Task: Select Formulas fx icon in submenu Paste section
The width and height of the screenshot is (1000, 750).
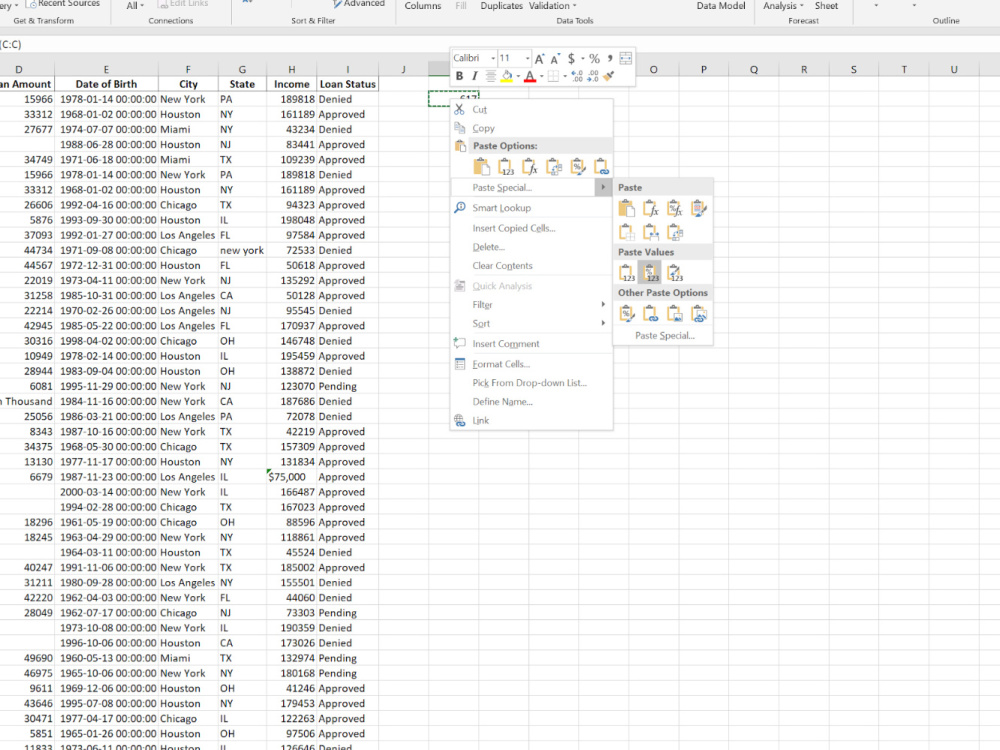Action: tap(651, 209)
